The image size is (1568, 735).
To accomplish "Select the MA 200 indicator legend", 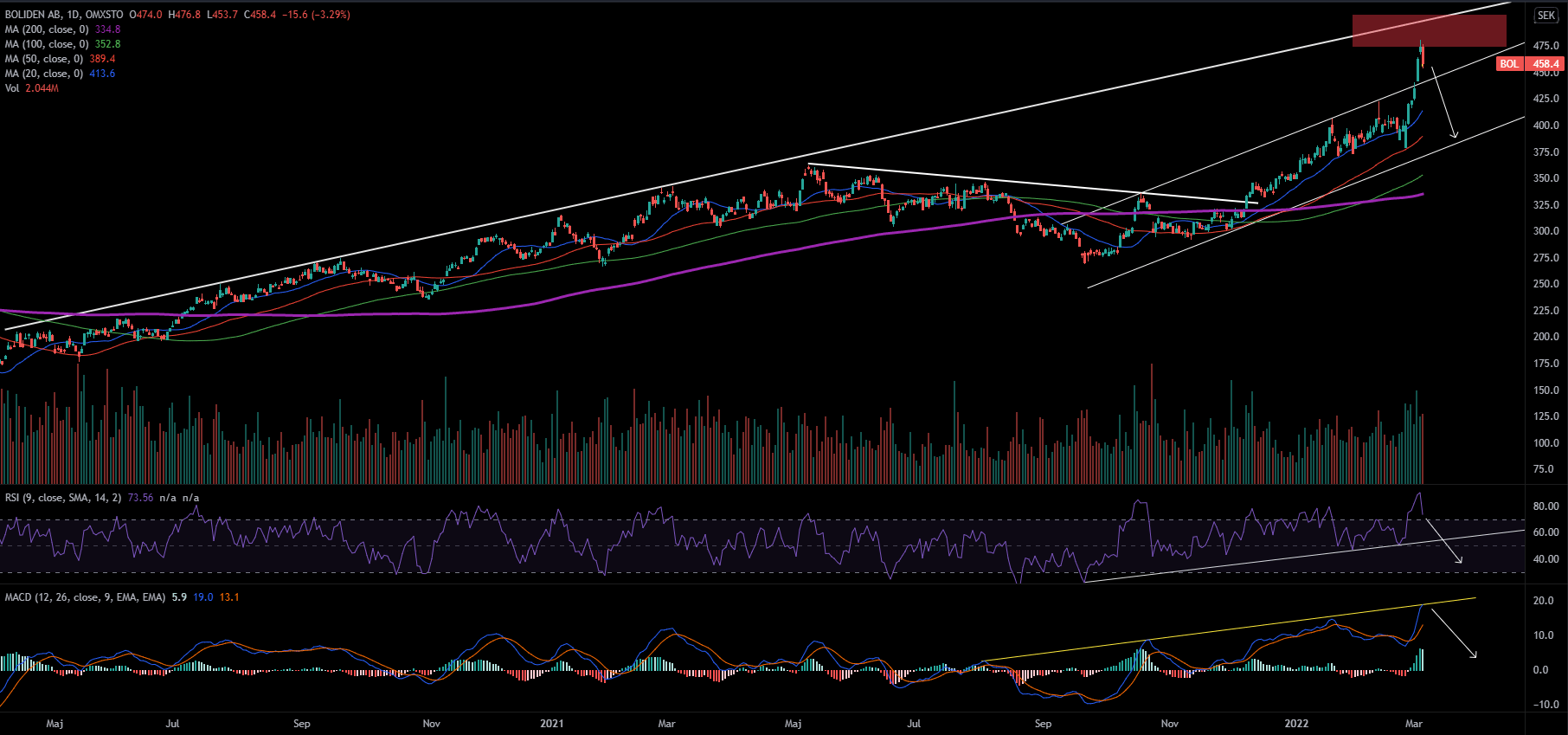I will click(x=47, y=29).
